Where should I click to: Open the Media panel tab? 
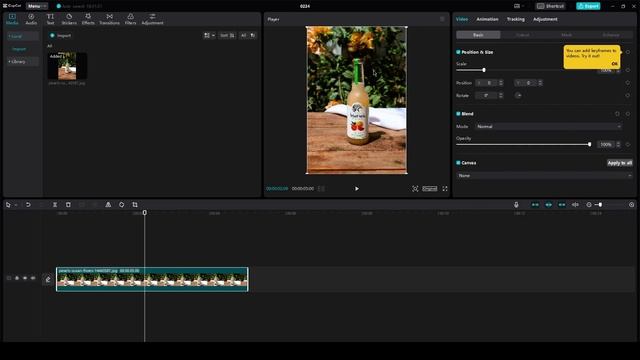12,19
